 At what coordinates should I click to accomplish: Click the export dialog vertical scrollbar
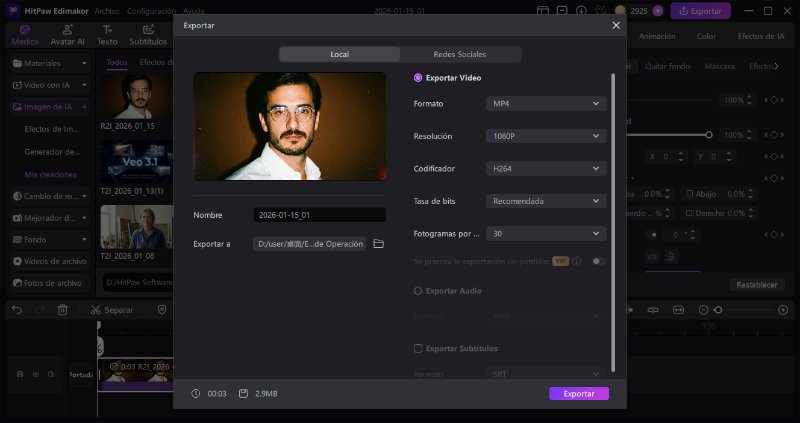pos(613,222)
